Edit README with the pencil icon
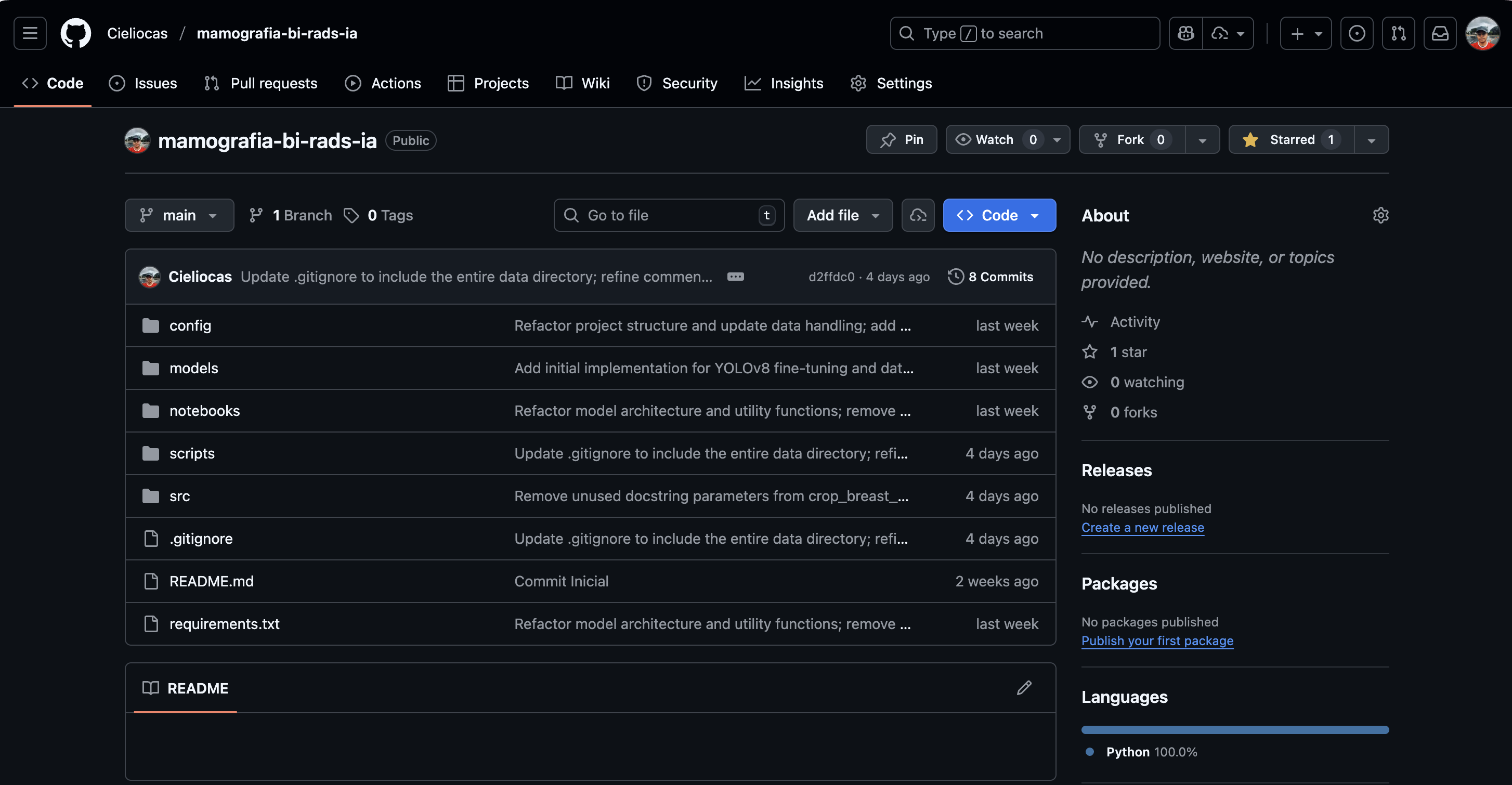Image resolution: width=1512 pixels, height=785 pixels. (x=1024, y=688)
